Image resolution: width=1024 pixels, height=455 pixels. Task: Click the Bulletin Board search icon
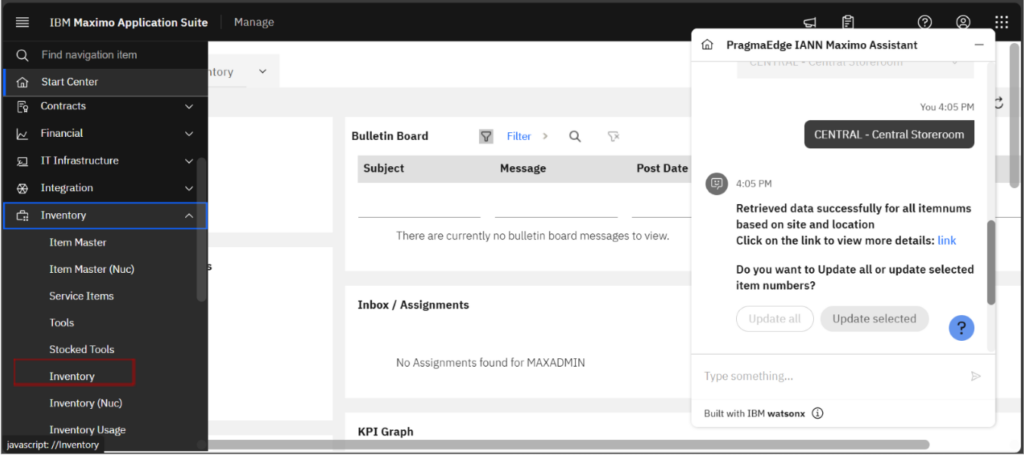[x=575, y=136]
